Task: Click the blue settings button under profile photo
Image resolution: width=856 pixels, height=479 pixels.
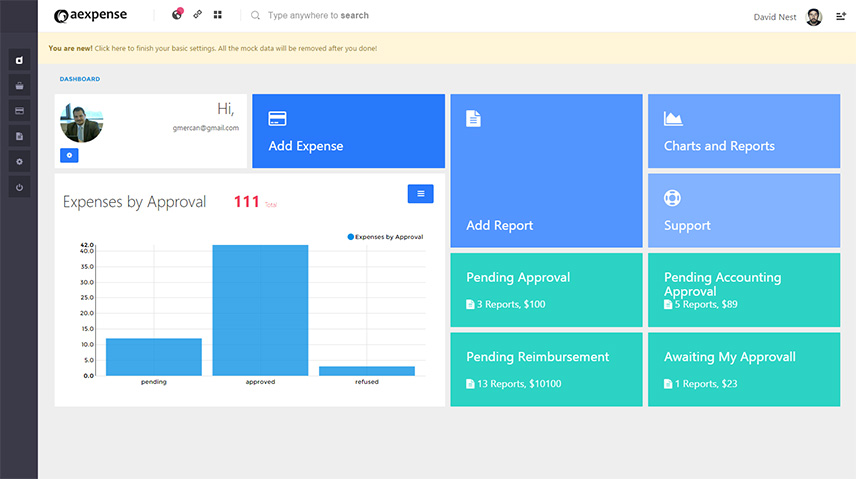Action: 69,155
